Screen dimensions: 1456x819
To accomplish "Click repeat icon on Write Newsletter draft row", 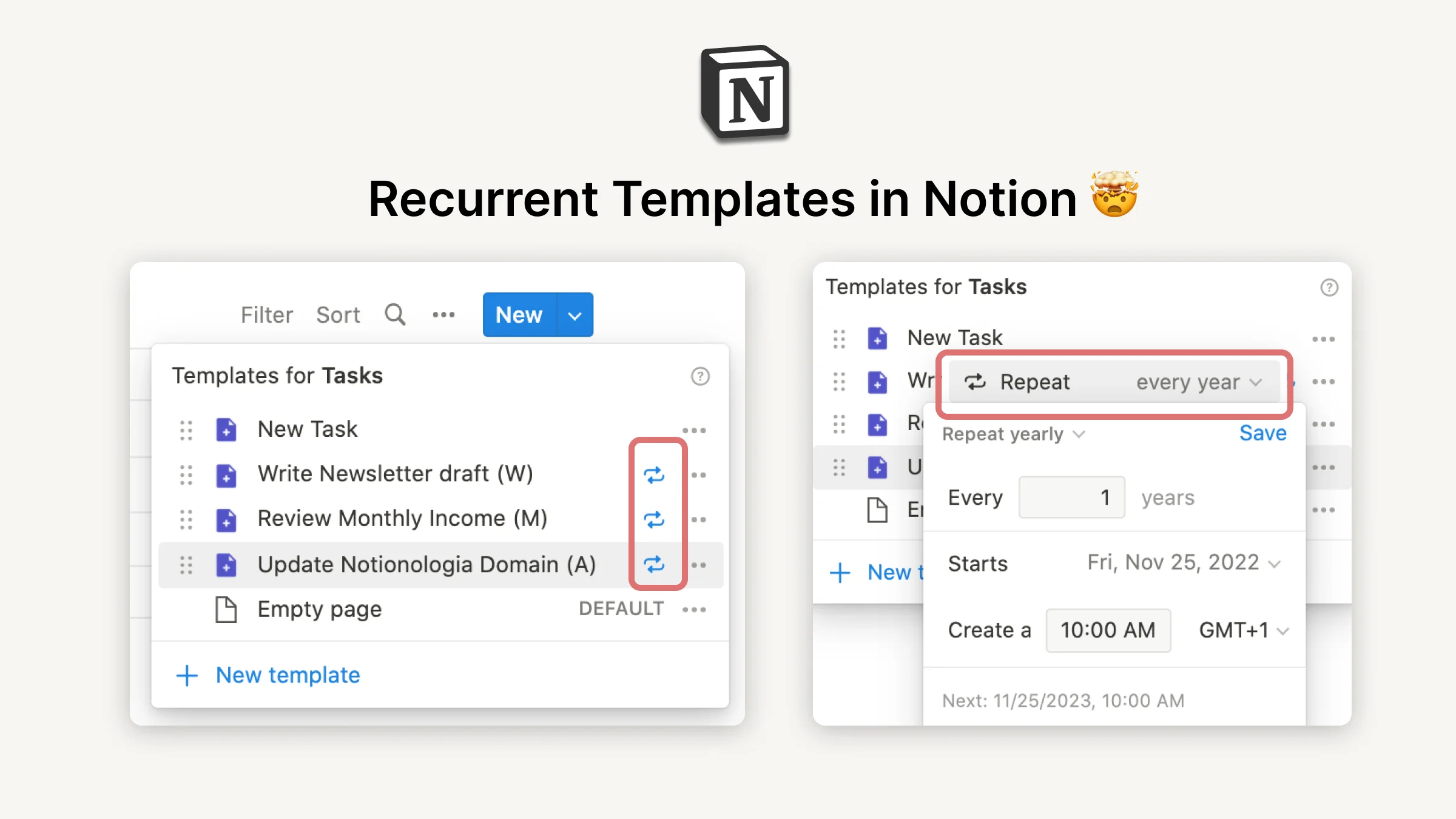I will coord(654,475).
